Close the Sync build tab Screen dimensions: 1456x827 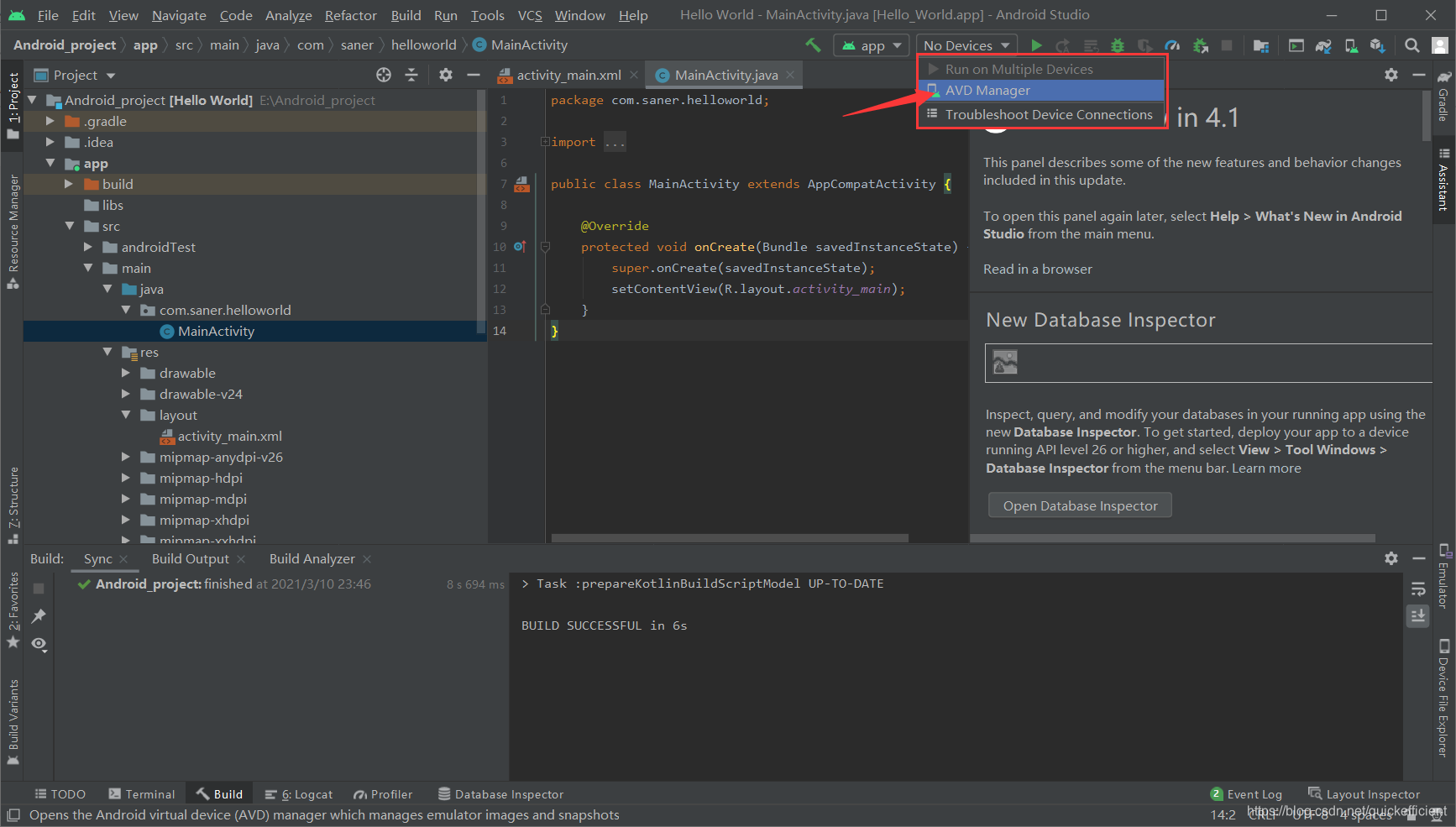[x=123, y=559]
